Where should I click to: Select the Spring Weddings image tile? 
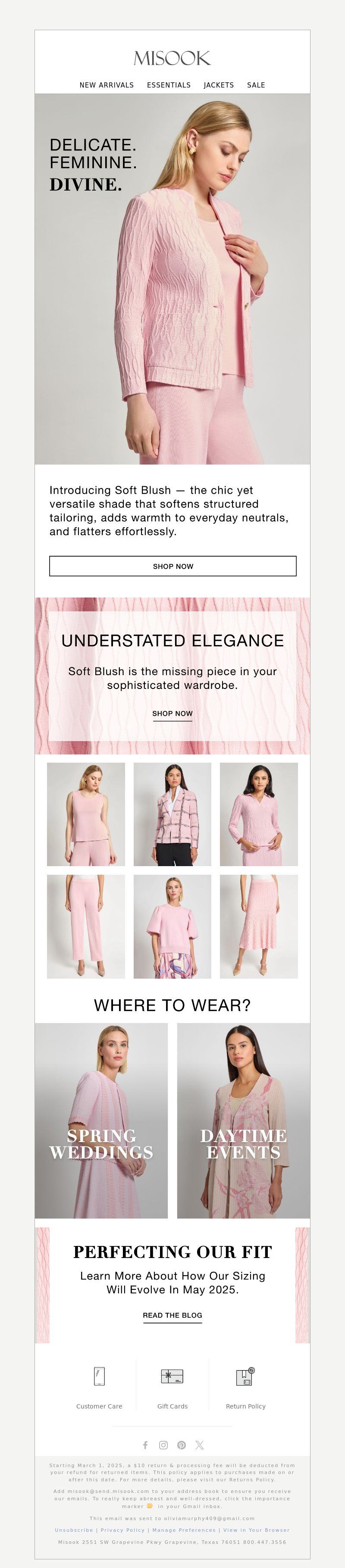click(x=101, y=1120)
